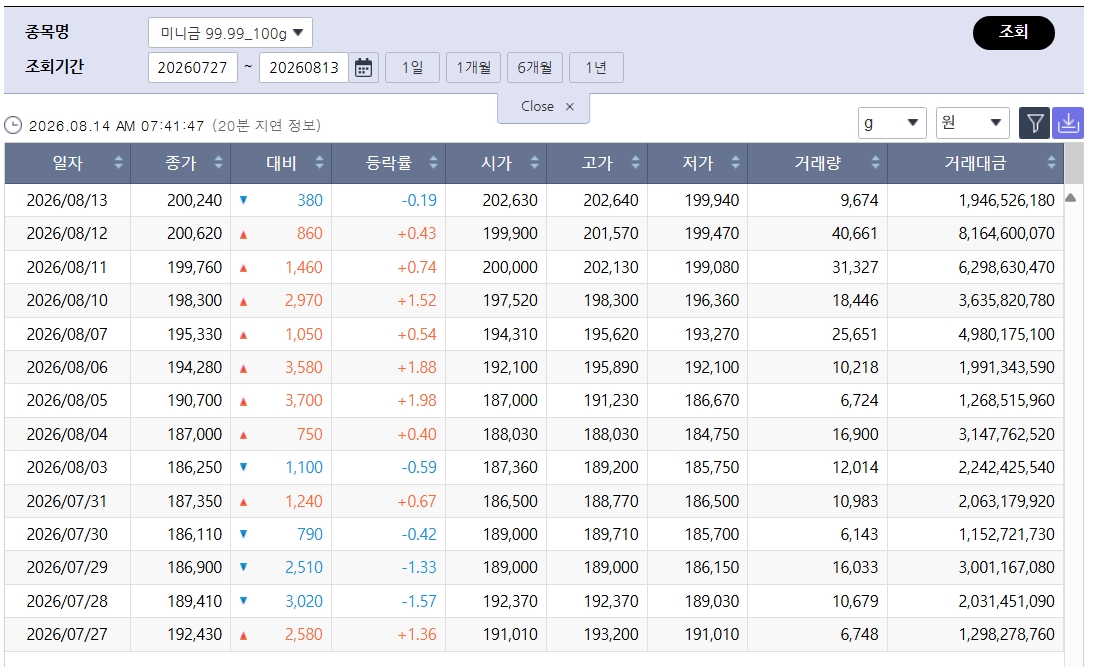
Task: Click end date field 20260813
Action: (x=304, y=68)
